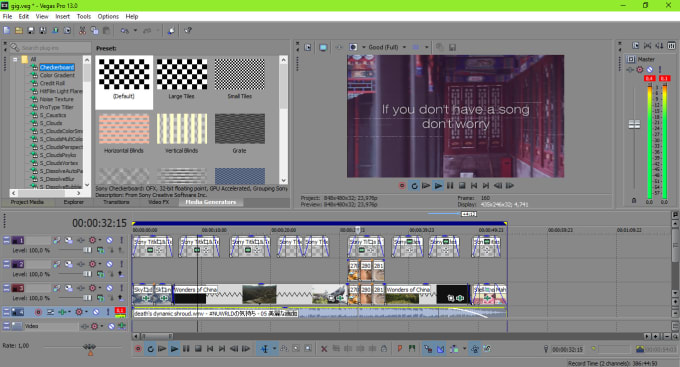This screenshot has width=680, height=367.
Task: Open the Tools menu
Action: [x=84, y=16]
